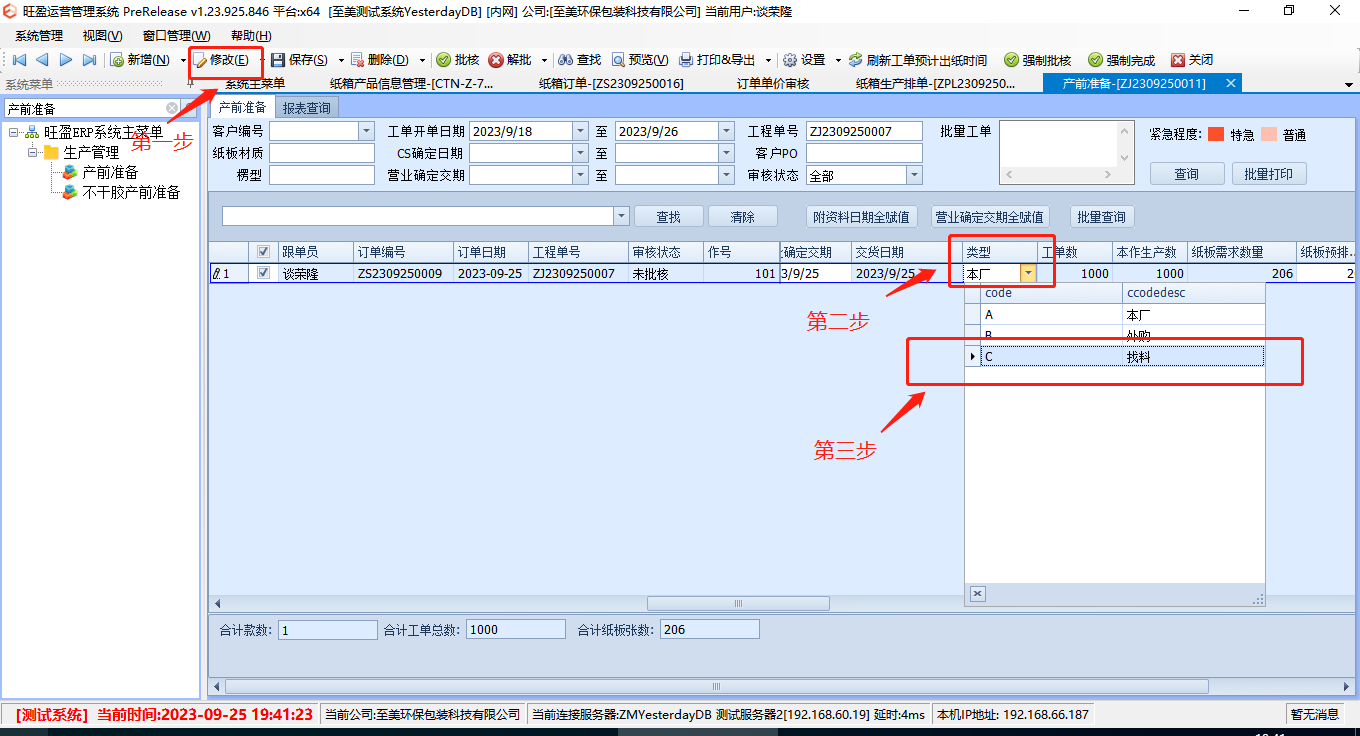1360x736 pixels.
Task: Click the 保存(S) save toolbar button
Action: (x=299, y=60)
